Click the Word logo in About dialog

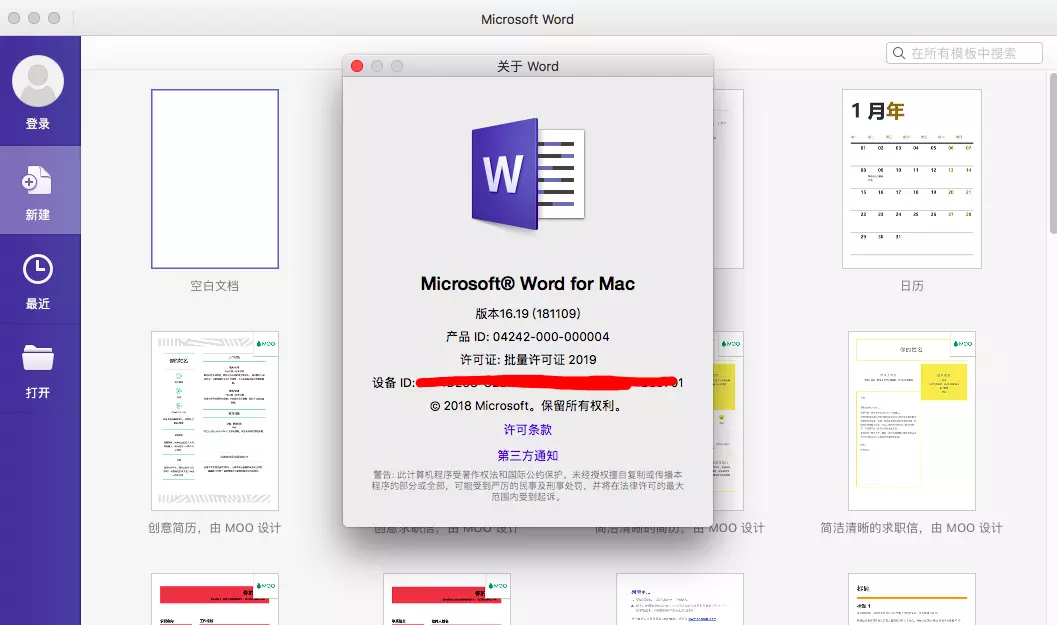coord(528,174)
